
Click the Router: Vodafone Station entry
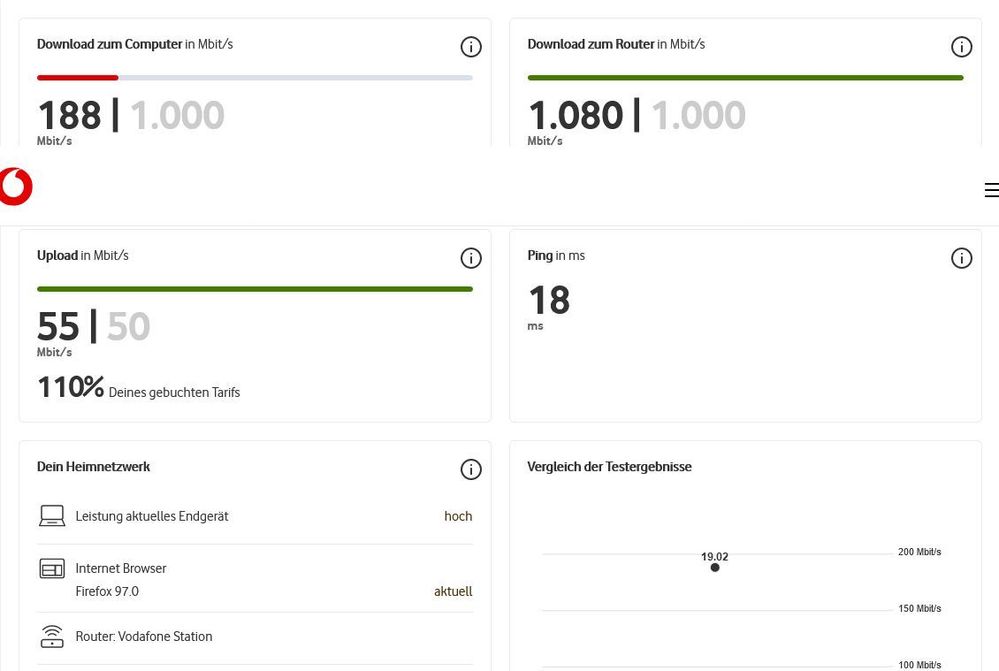(x=144, y=636)
